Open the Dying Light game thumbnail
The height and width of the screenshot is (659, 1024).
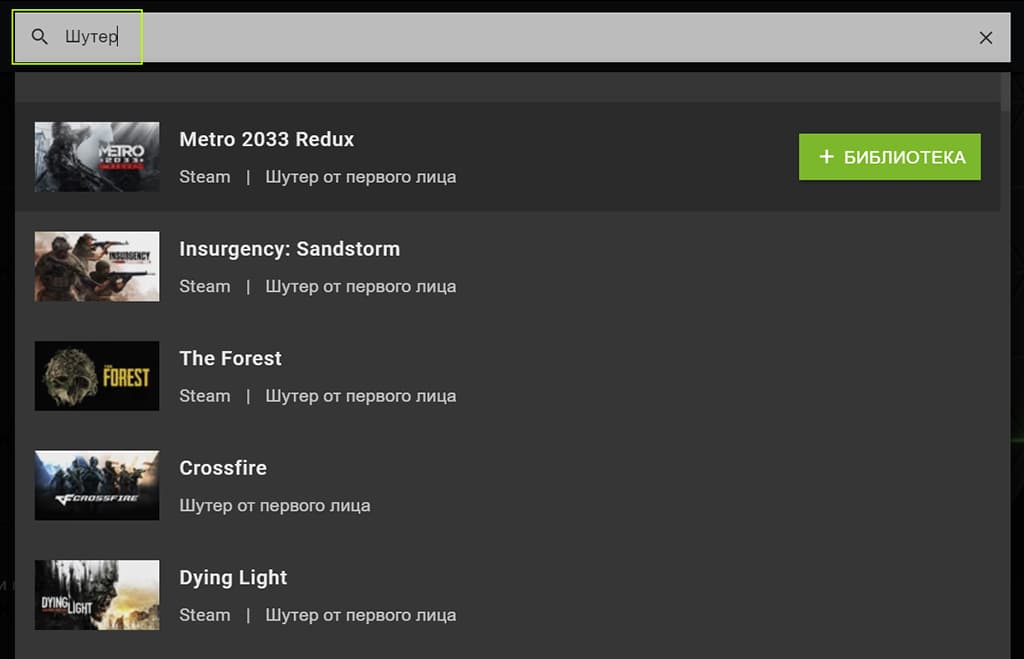click(x=97, y=595)
